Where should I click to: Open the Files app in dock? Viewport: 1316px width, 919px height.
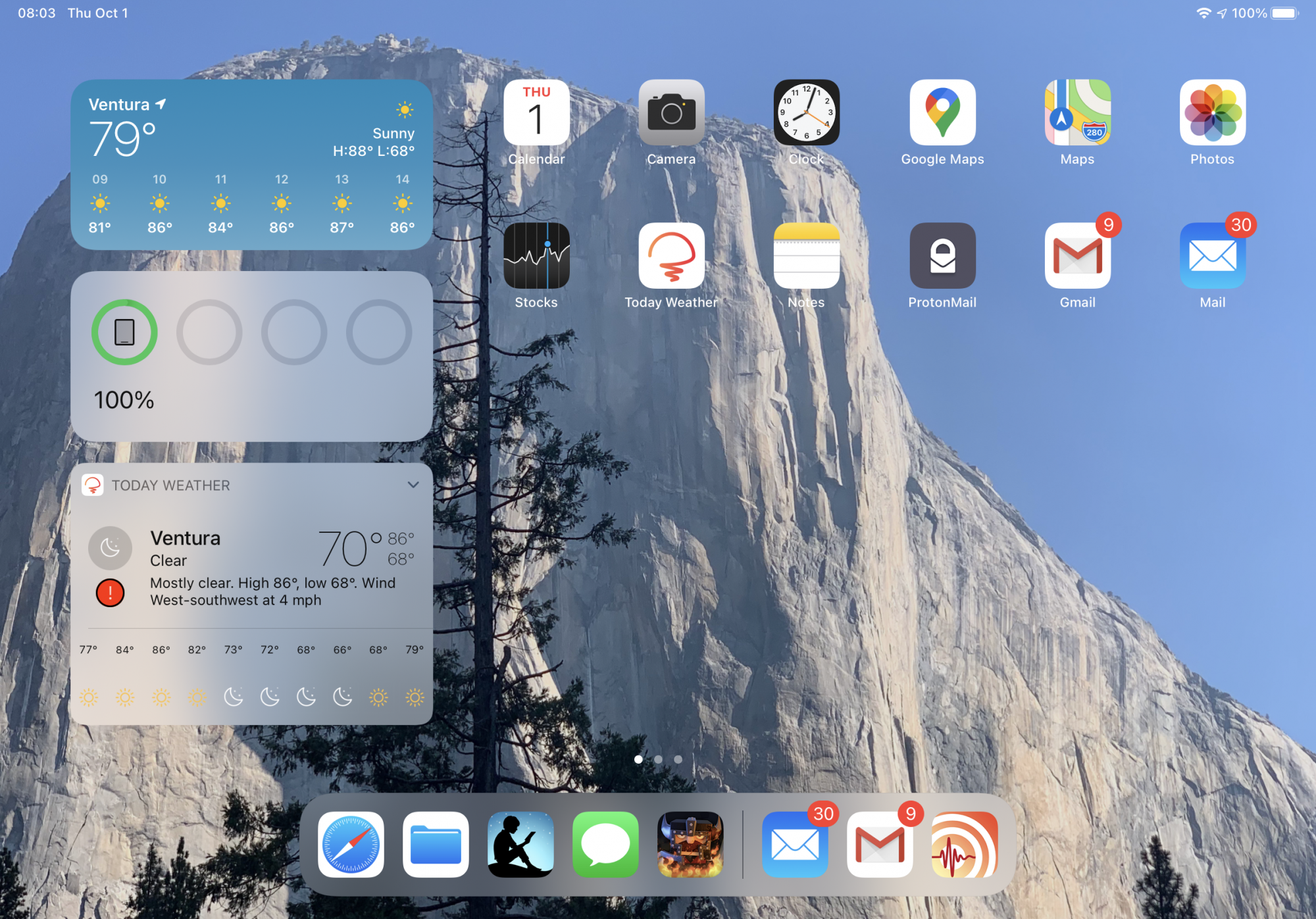coord(436,844)
